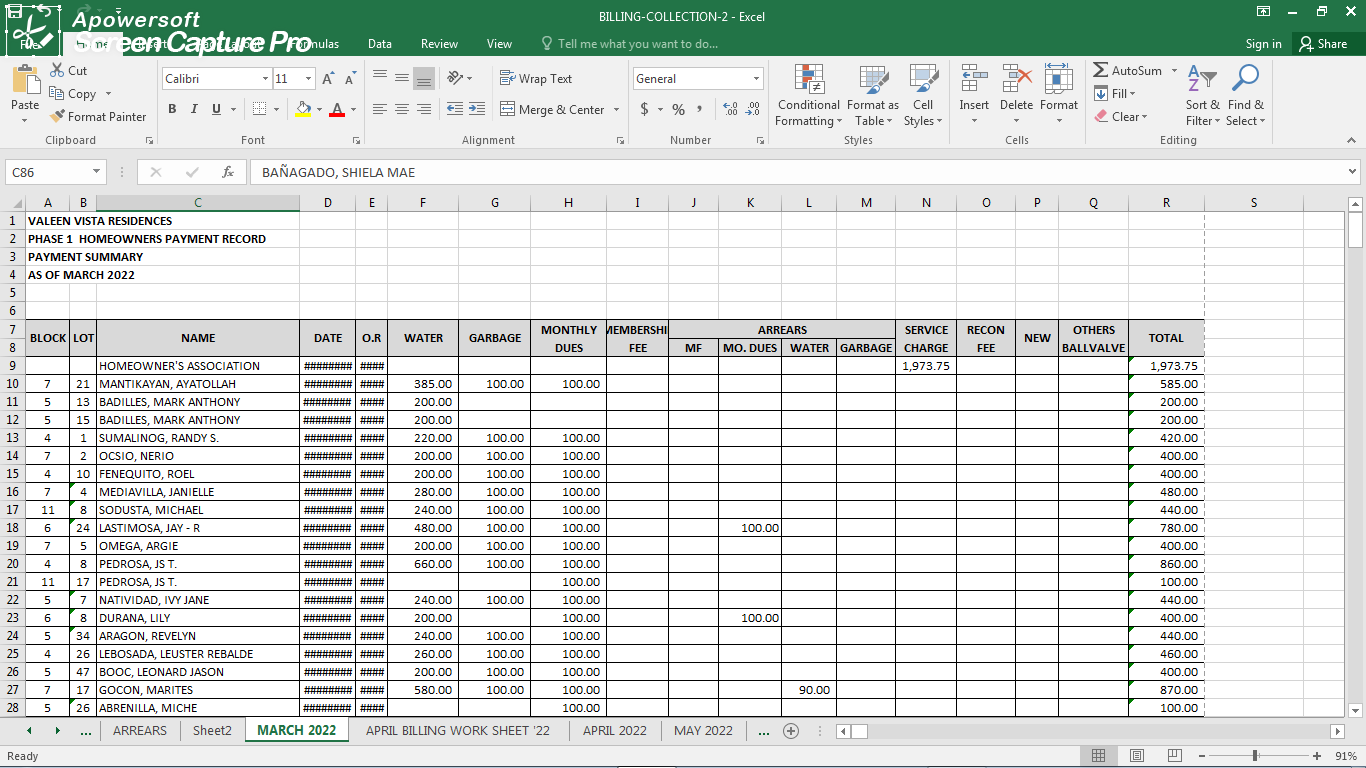Open the Format cells menu

pyautogui.click(x=1059, y=96)
